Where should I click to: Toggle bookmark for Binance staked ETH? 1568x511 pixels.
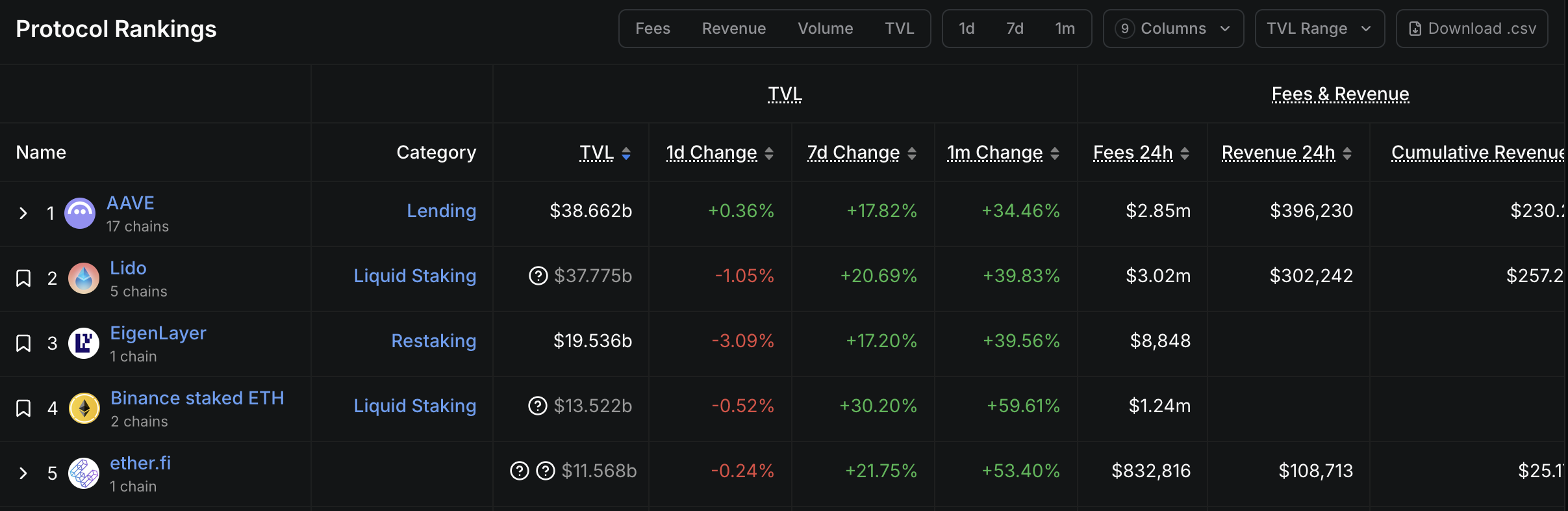pyautogui.click(x=23, y=408)
